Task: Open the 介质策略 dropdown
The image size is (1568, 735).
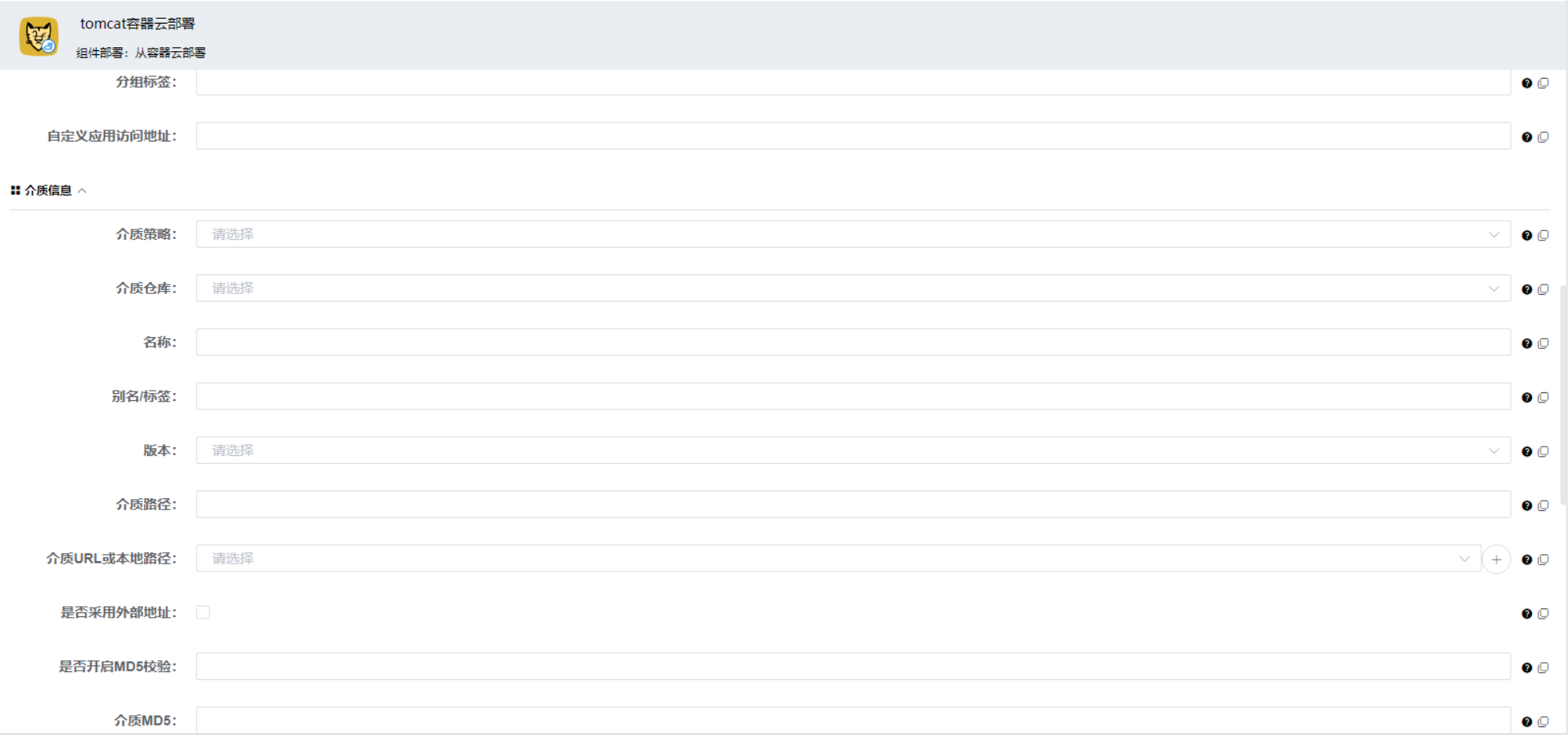Action: click(x=852, y=234)
